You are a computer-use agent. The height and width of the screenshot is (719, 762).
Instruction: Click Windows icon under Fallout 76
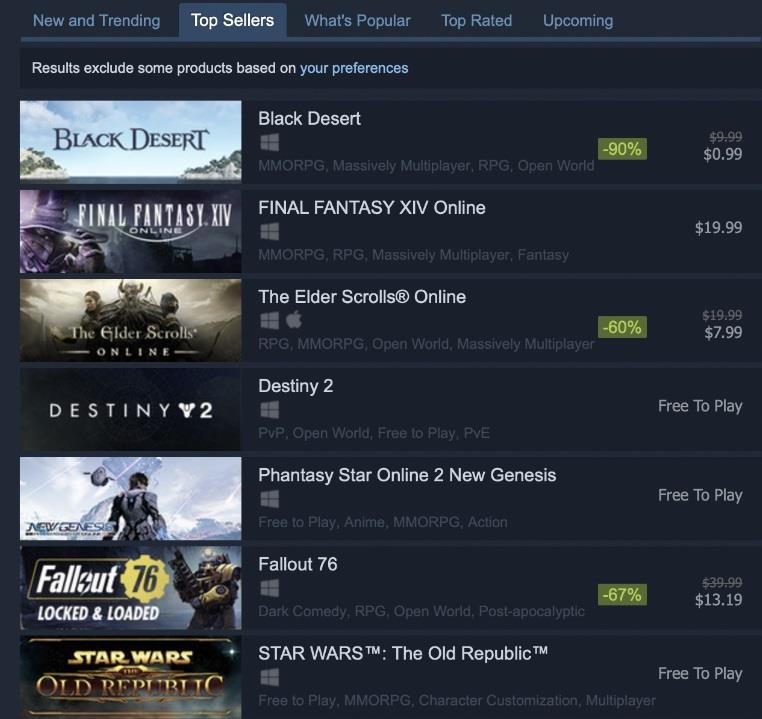point(269,588)
